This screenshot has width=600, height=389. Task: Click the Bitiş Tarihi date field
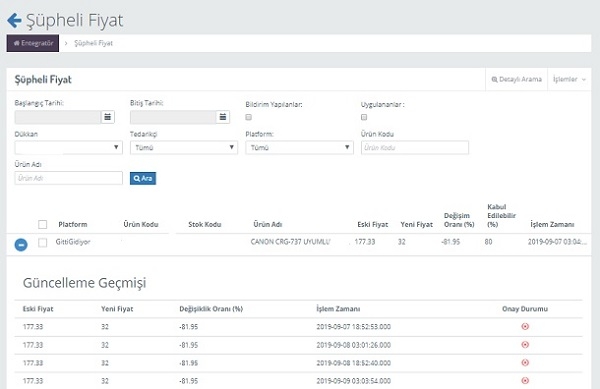pyautogui.click(x=173, y=117)
